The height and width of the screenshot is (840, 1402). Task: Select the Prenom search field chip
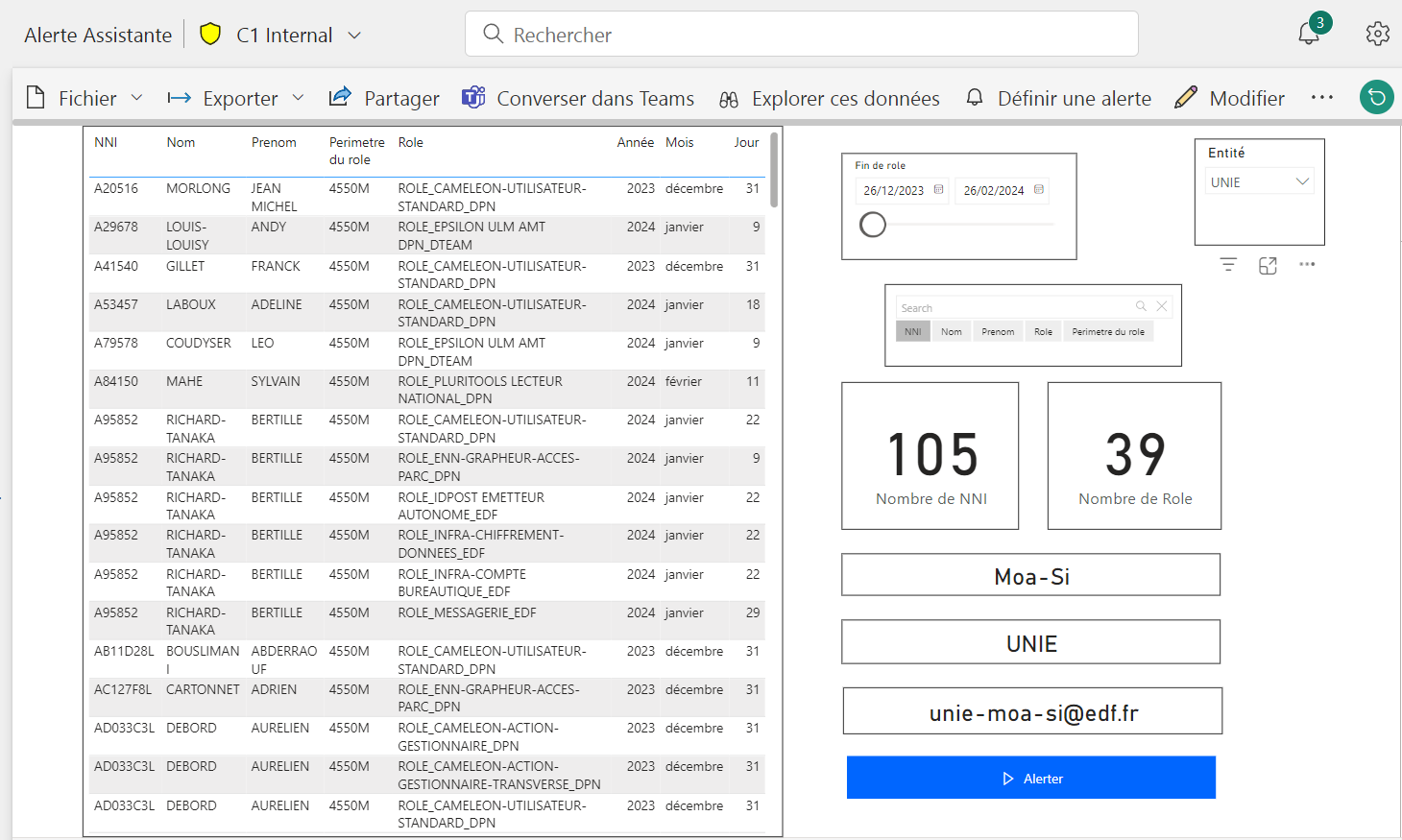tap(998, 331)
